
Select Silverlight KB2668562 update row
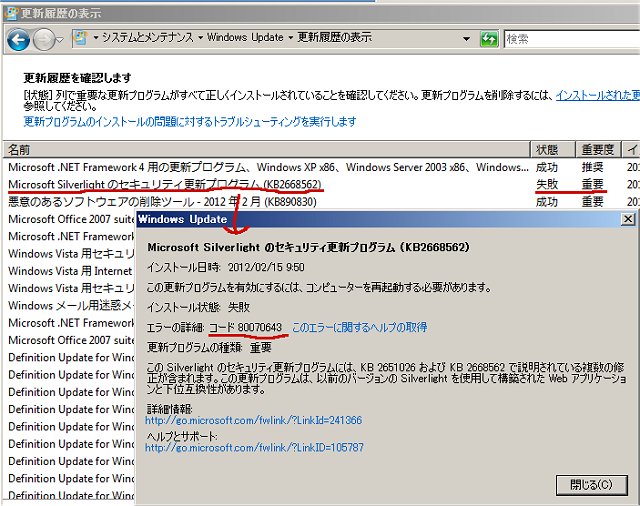320,184
